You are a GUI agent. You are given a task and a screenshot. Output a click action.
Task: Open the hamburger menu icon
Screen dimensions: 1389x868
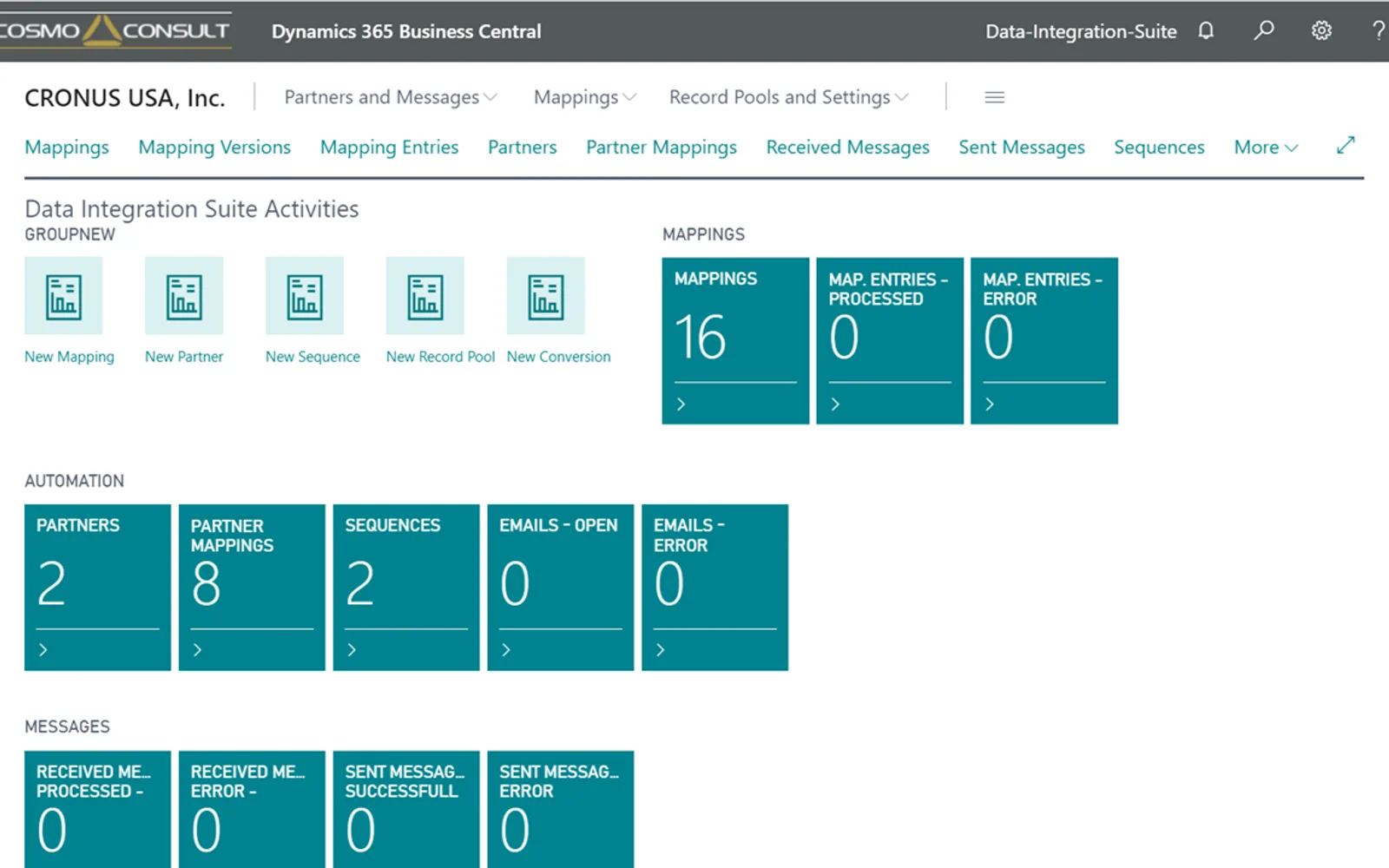point(995,97)
